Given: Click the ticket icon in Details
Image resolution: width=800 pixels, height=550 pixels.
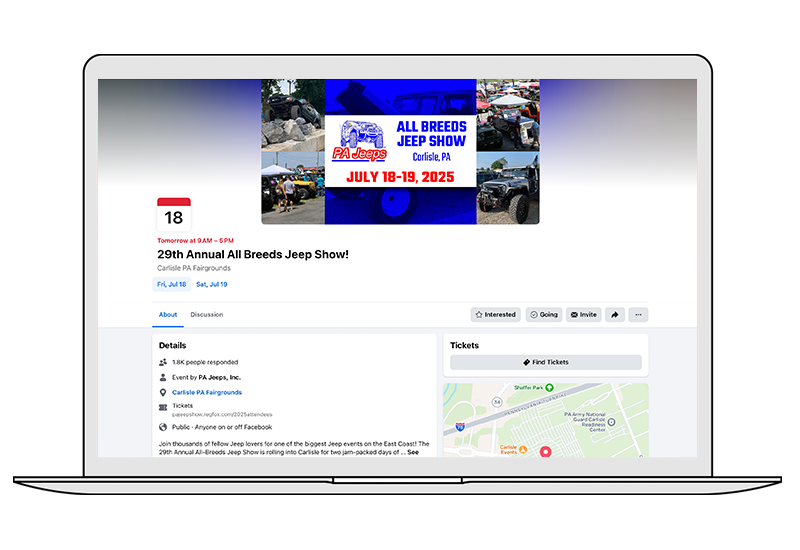Looking at the screenshot, I should pyautogui.click(x=163, y=407).
